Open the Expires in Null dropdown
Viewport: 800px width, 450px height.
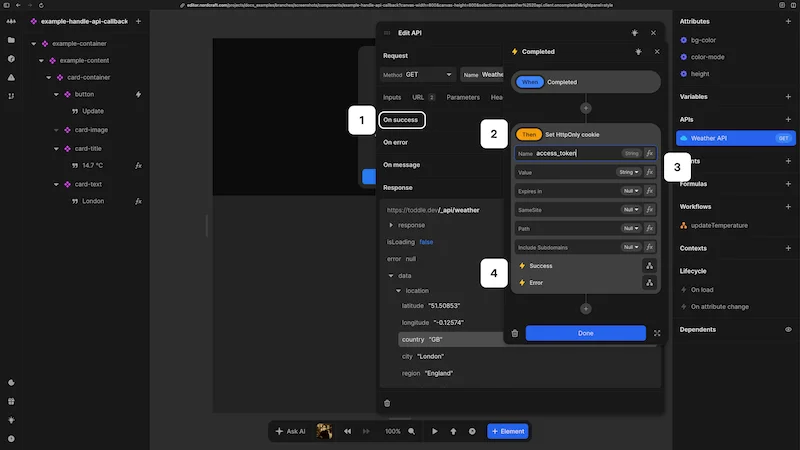(x=631, y=191)
